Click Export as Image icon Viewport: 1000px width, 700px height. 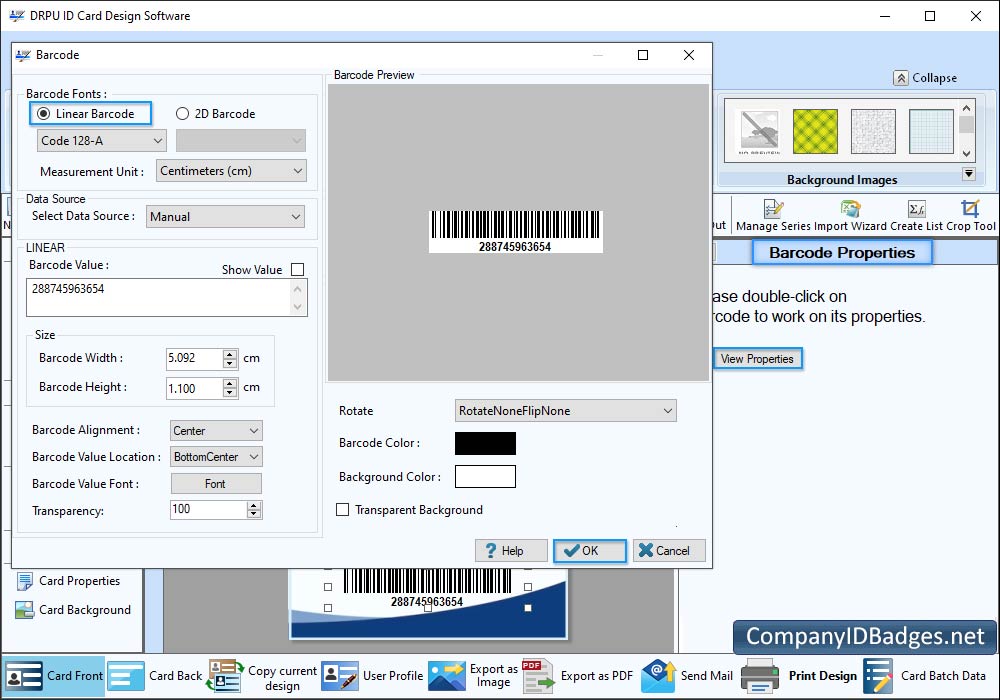(447, 676)
